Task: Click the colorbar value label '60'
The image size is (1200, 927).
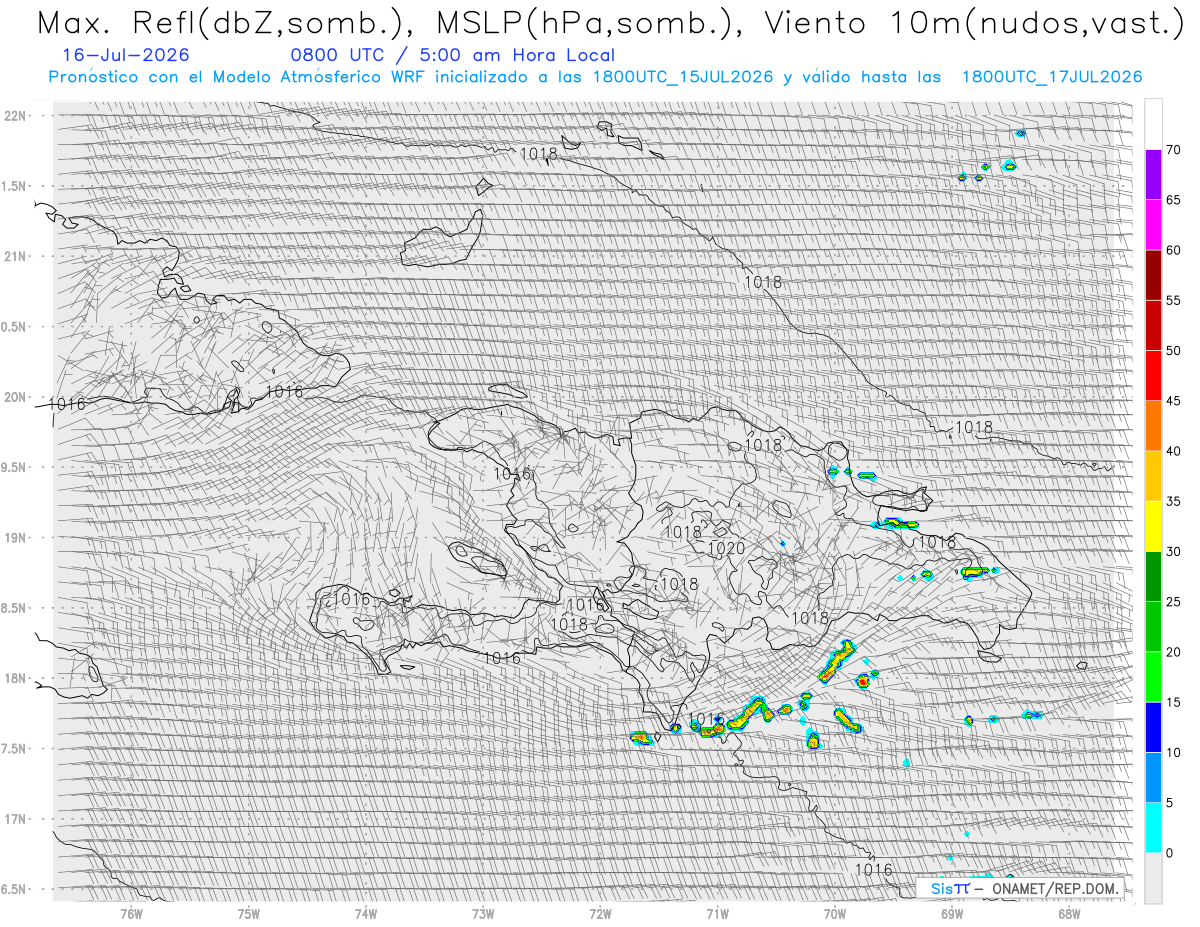Action: point(1174,250)
